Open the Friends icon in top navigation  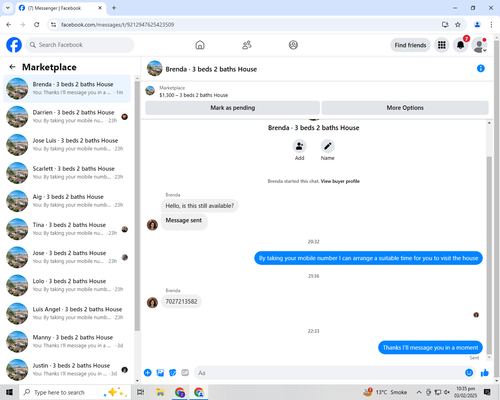247,45
